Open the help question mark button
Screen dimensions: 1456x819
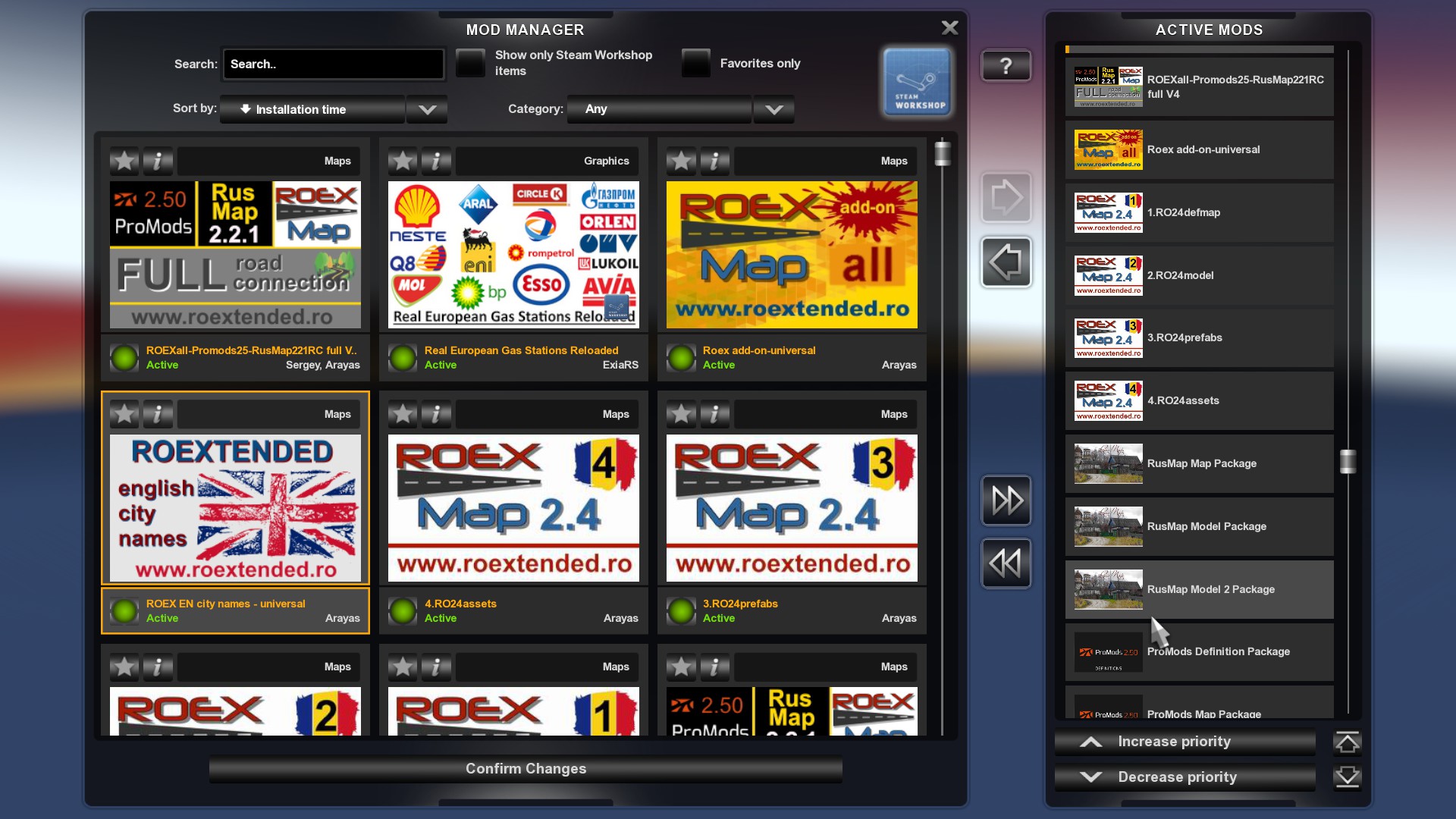click(x=1006, y=66)
